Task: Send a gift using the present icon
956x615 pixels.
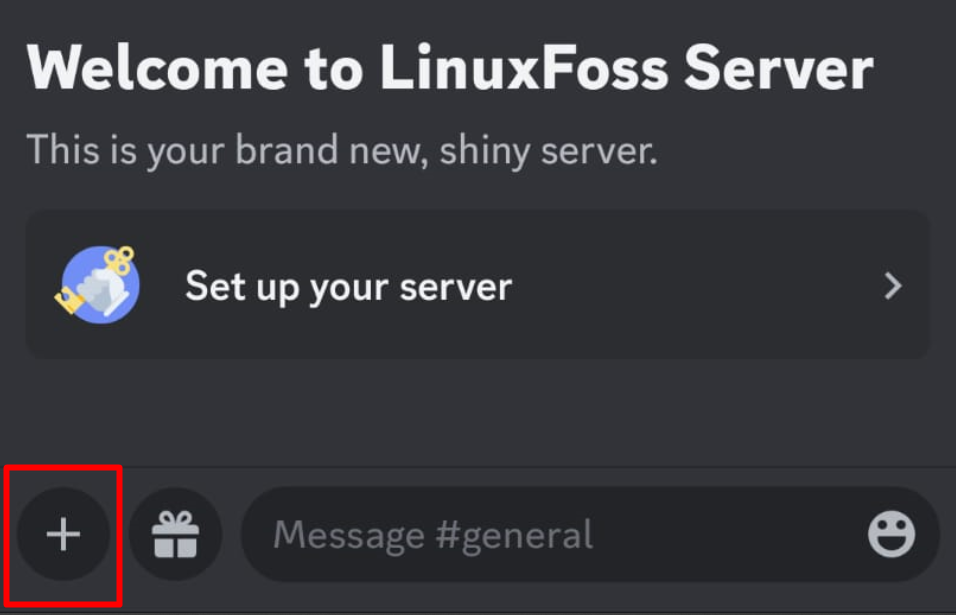Action: 175,534
